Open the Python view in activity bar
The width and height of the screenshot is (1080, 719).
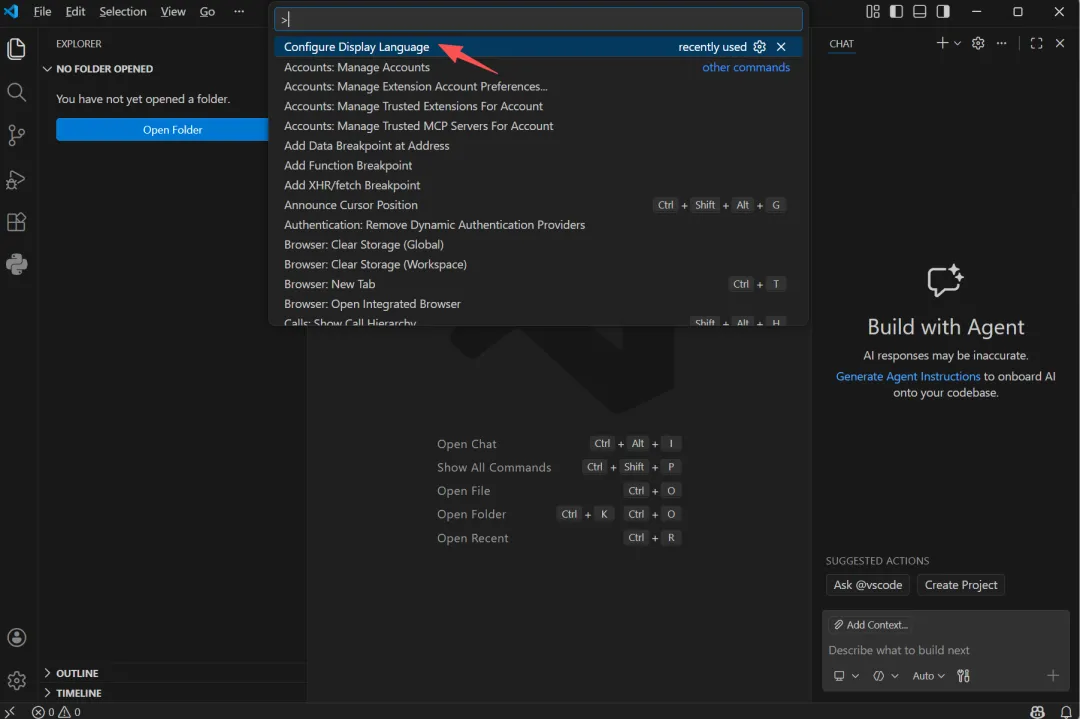[x=17, y=264]
